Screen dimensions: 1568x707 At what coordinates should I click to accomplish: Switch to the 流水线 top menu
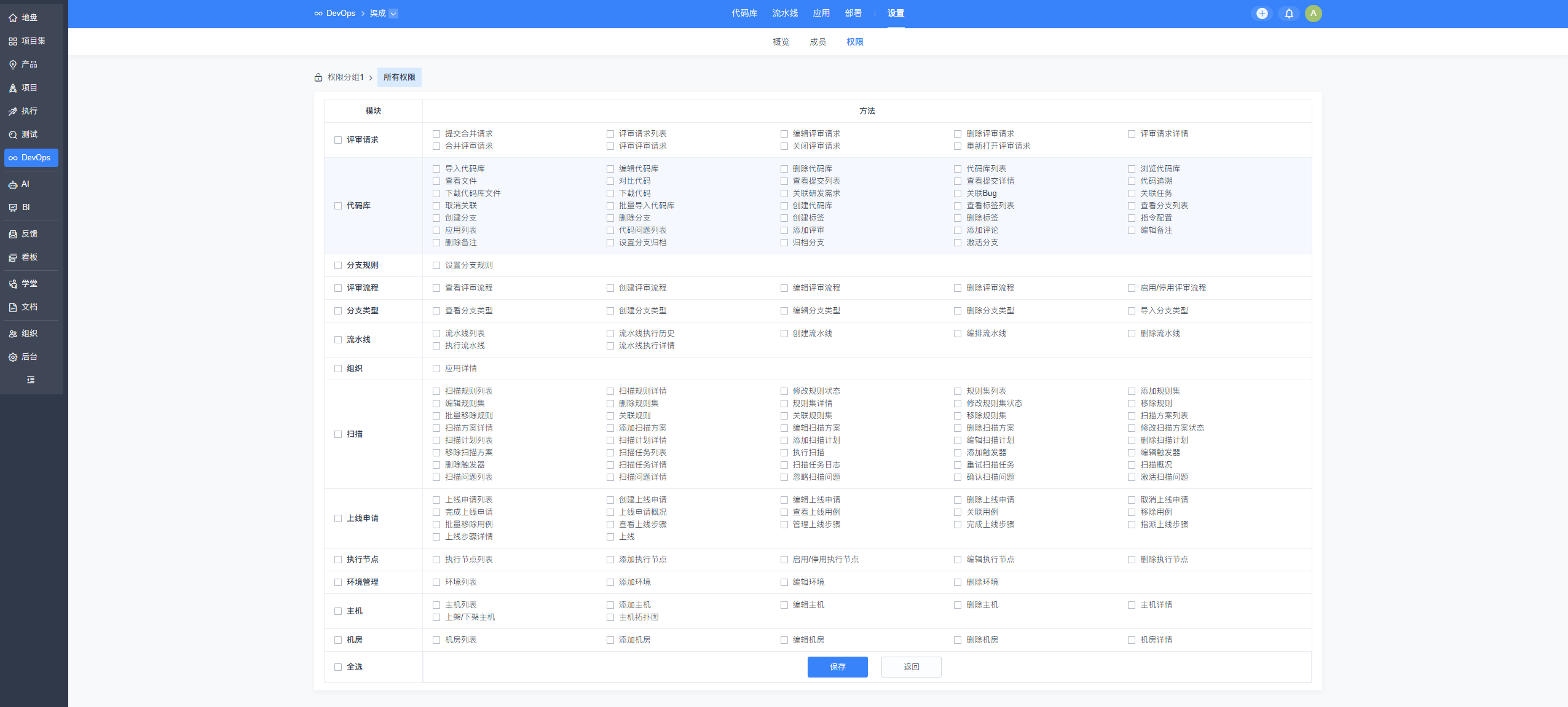coord(785,14)
